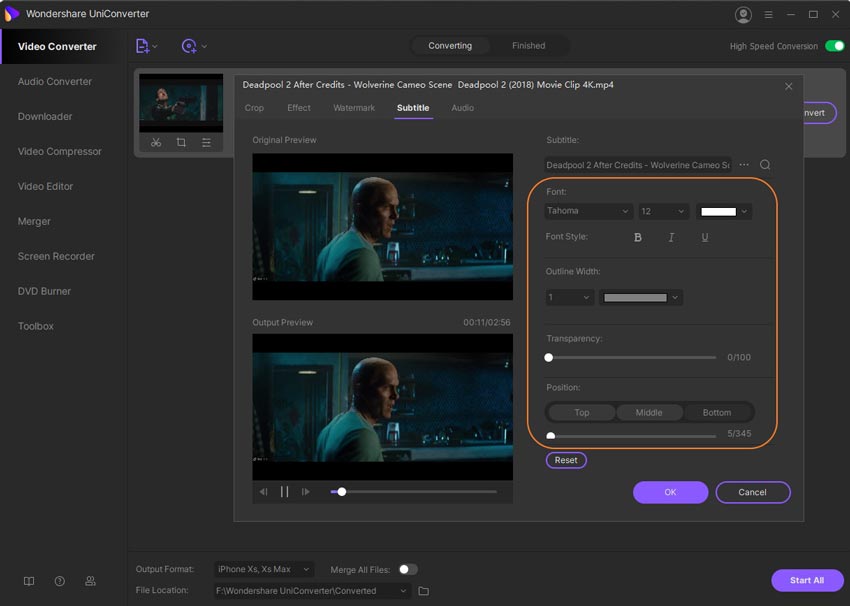Click the Reset button
The width and height of the screenshot is (850, 606).
pyautogui.click(x=566, y=460)
